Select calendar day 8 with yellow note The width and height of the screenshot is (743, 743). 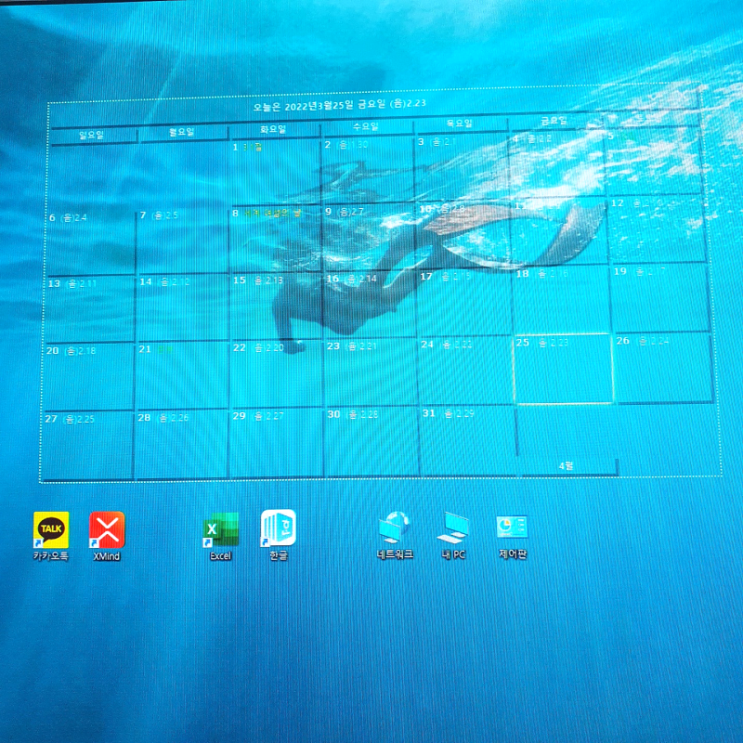275,239
